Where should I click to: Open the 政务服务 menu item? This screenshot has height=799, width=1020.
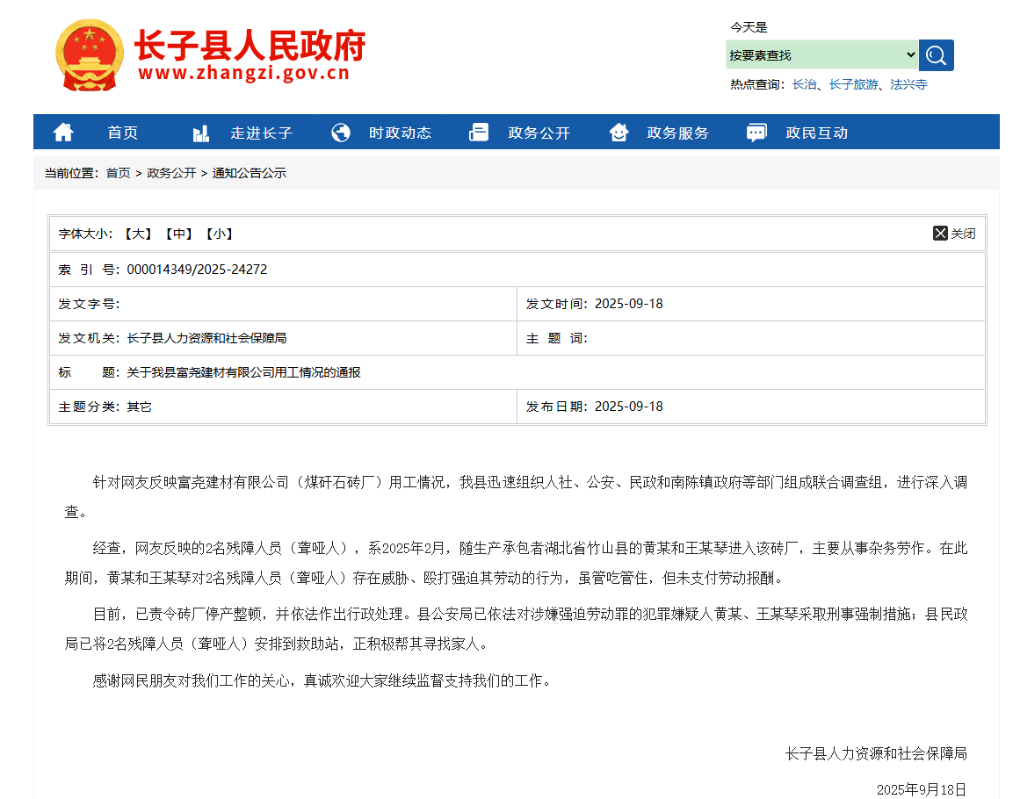point(677,133)
